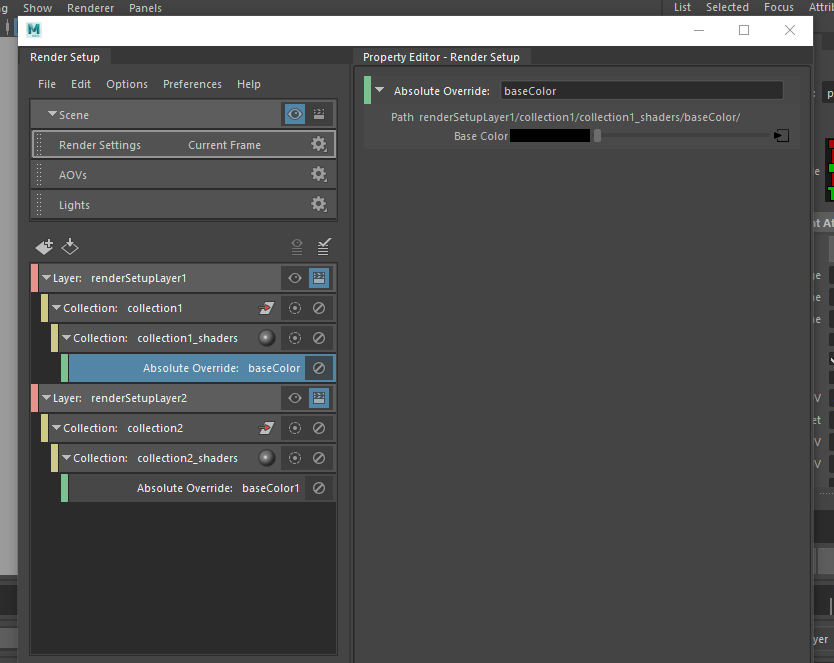Click the Help menu item
834x663 pixels.
click(x=248, y=84)
